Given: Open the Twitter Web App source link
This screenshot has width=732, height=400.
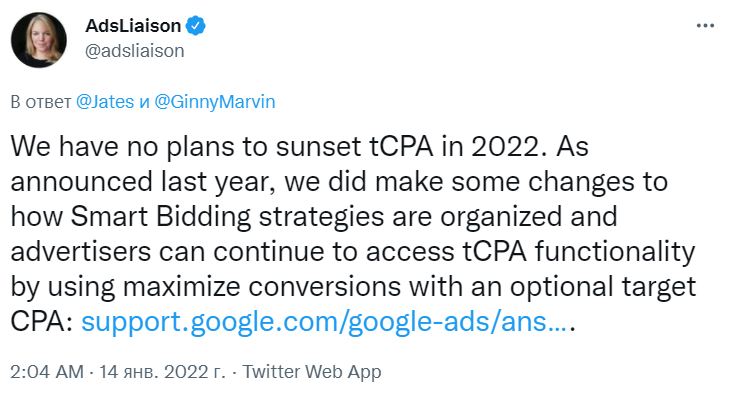Looking at the screenshot, I should (x=311, y=372).
